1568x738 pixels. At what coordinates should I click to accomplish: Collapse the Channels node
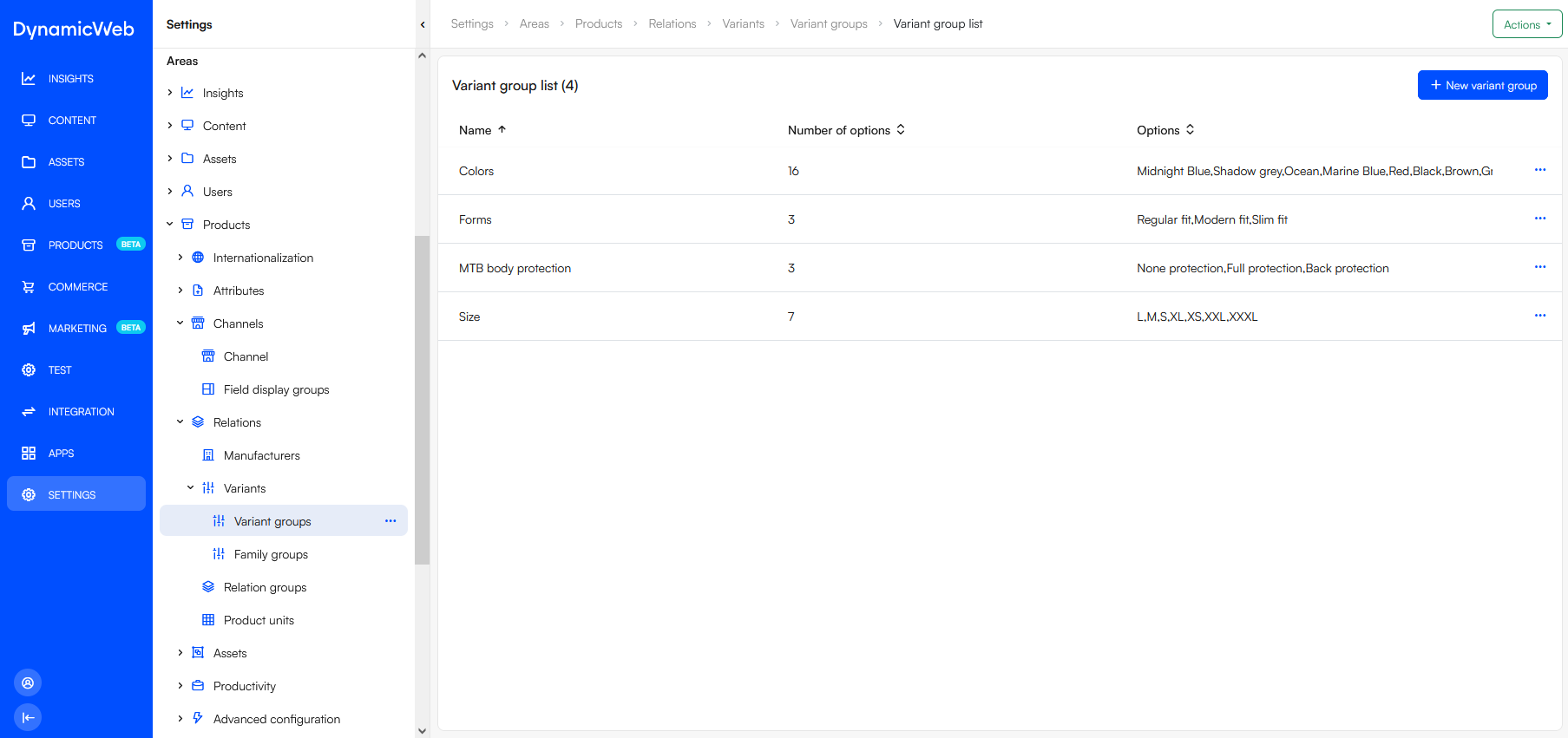[180, 323]
